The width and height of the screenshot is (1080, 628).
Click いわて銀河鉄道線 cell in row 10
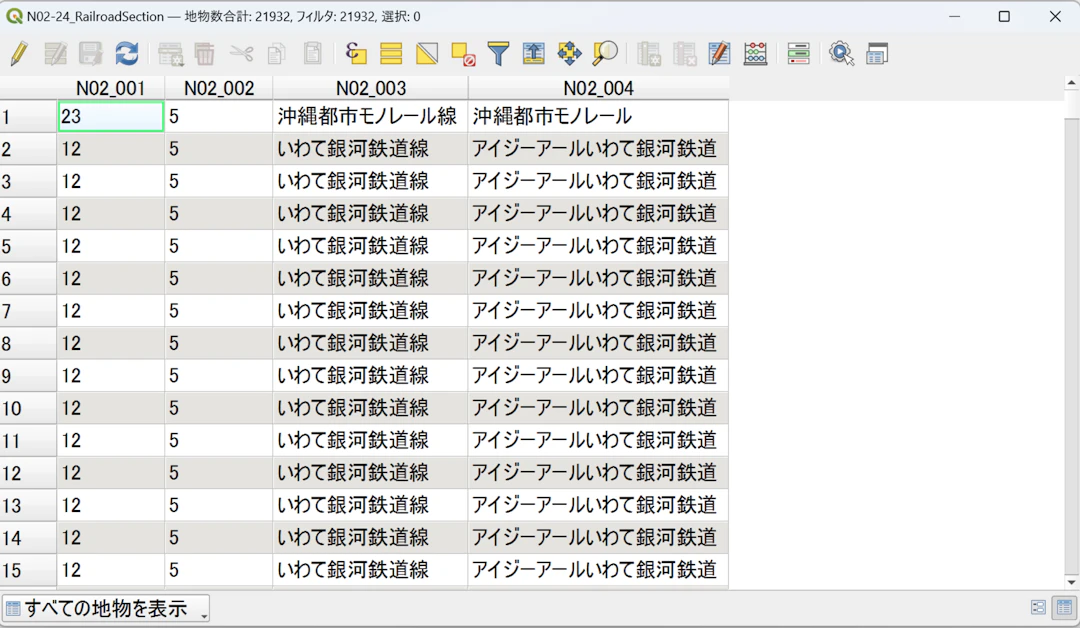[371, 408]
